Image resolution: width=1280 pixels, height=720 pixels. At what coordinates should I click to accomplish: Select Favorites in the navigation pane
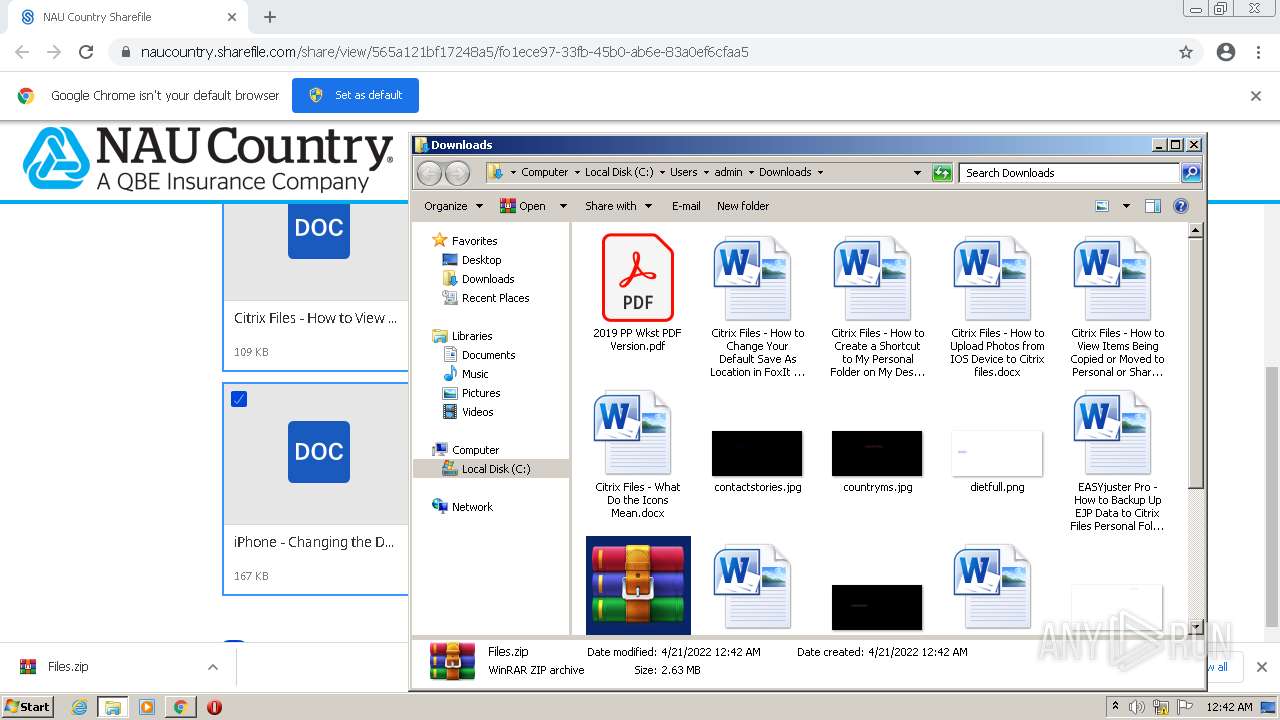point(474,241)
